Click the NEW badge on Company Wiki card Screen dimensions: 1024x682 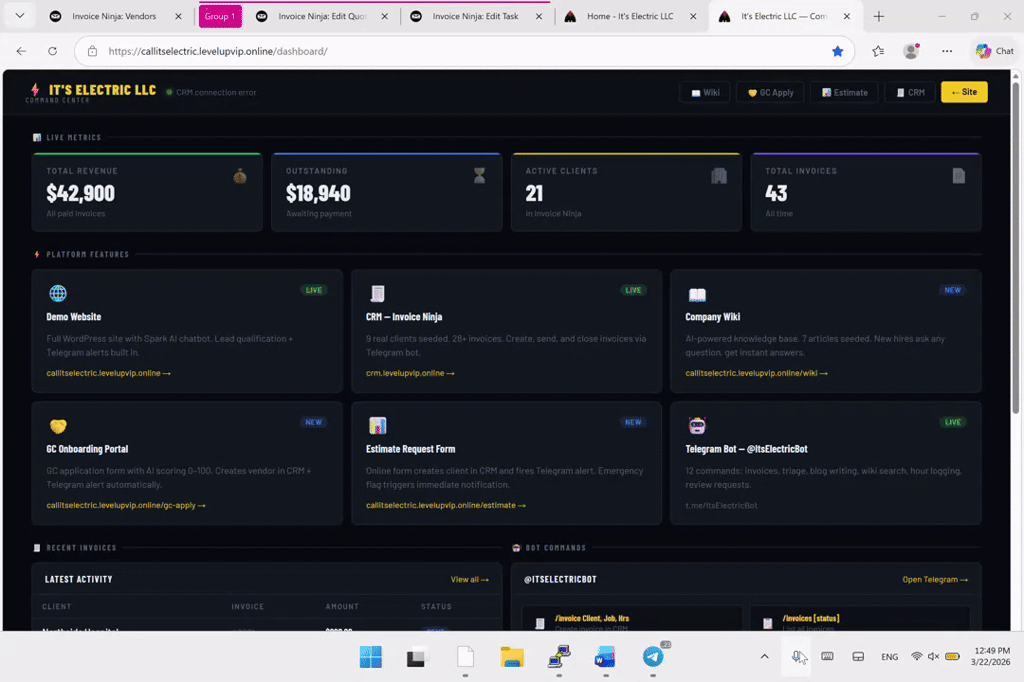point(952,290)
